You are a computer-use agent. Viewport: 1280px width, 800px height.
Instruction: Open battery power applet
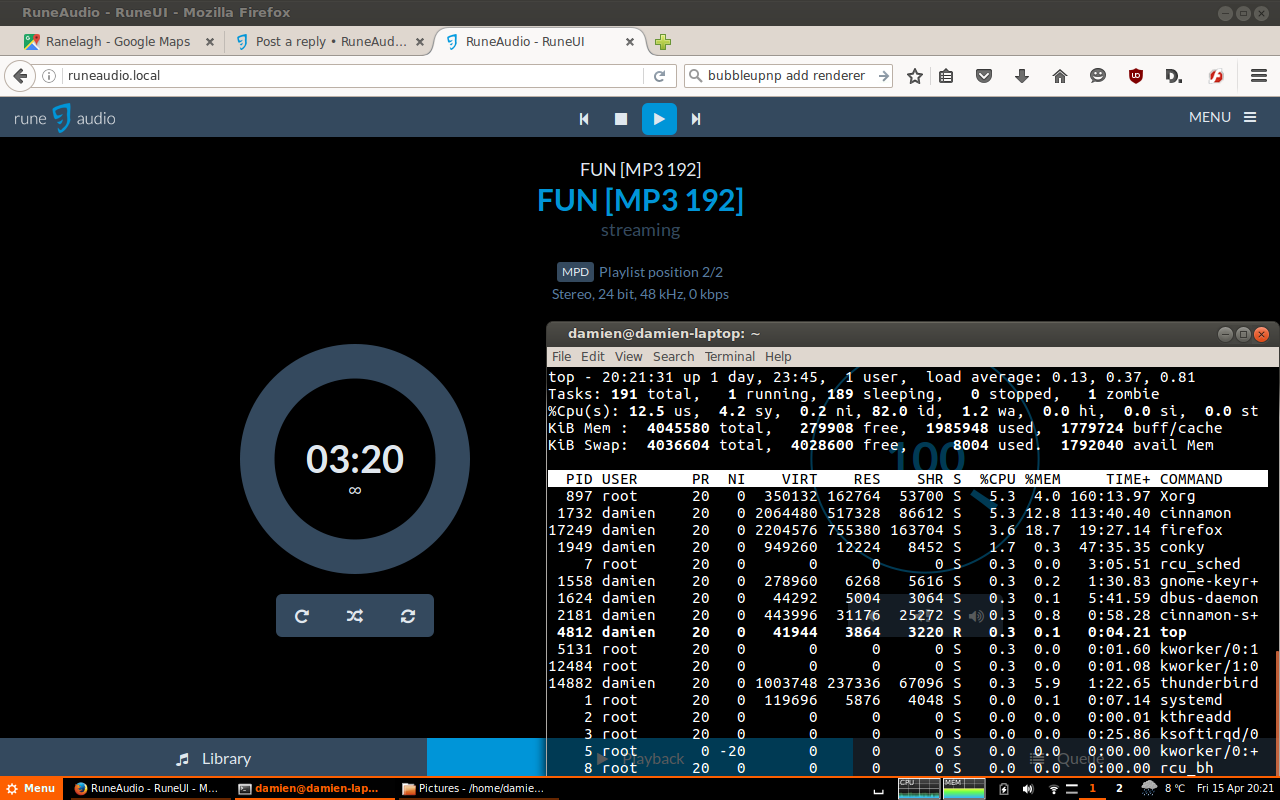point(1004,789)
